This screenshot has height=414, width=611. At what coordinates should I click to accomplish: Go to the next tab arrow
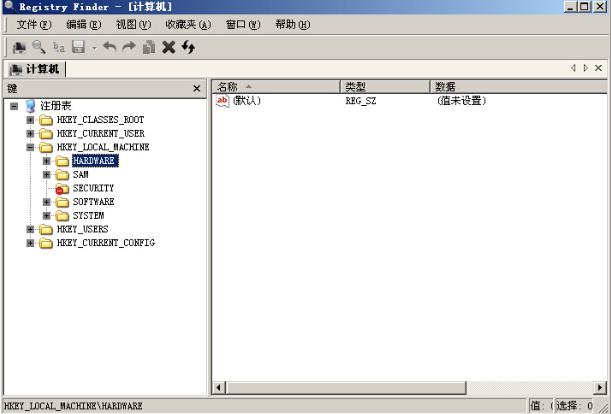coord(585,68)
